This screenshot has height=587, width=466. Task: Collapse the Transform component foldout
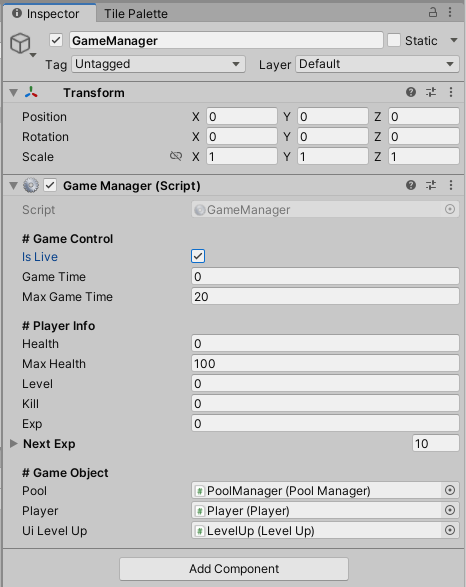(x=13, y=92)
